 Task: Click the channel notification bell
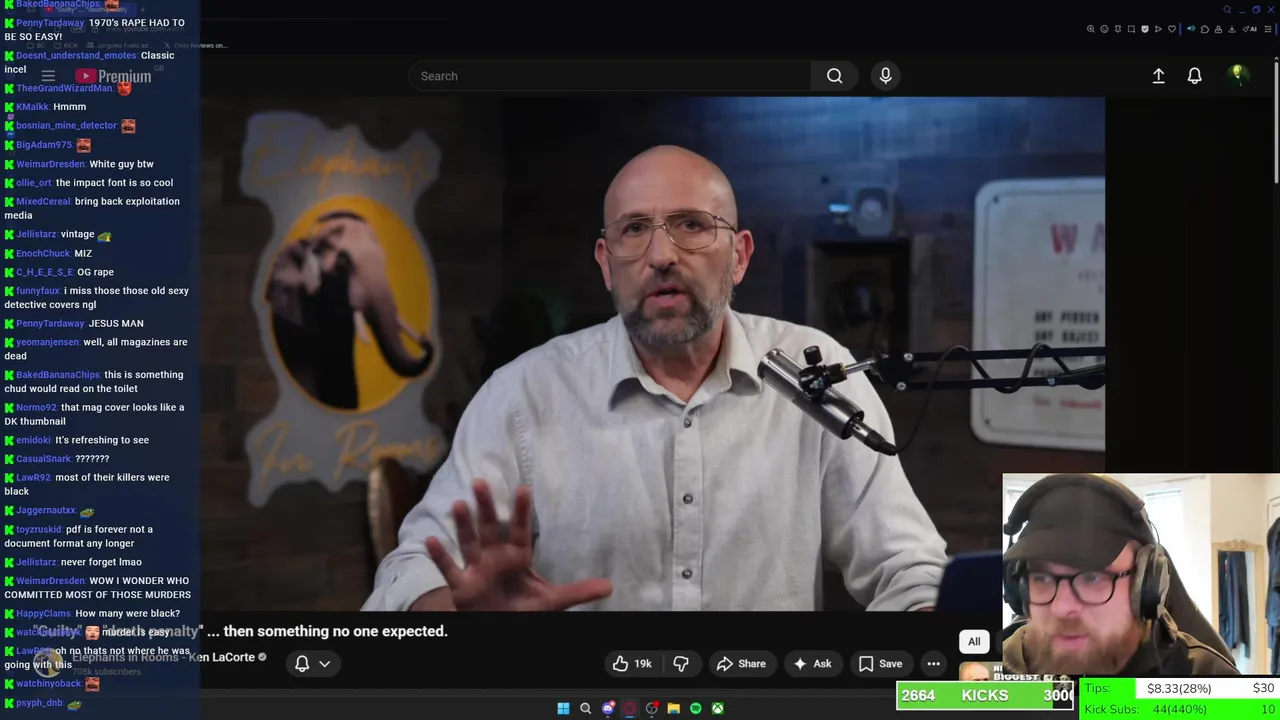point(302,663)
